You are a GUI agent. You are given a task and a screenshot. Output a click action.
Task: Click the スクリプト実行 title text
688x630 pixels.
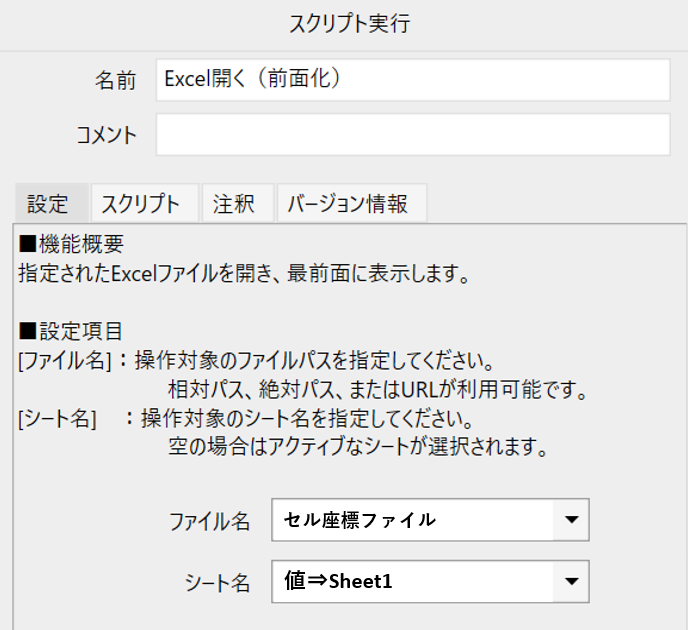(x=349, y=24)
